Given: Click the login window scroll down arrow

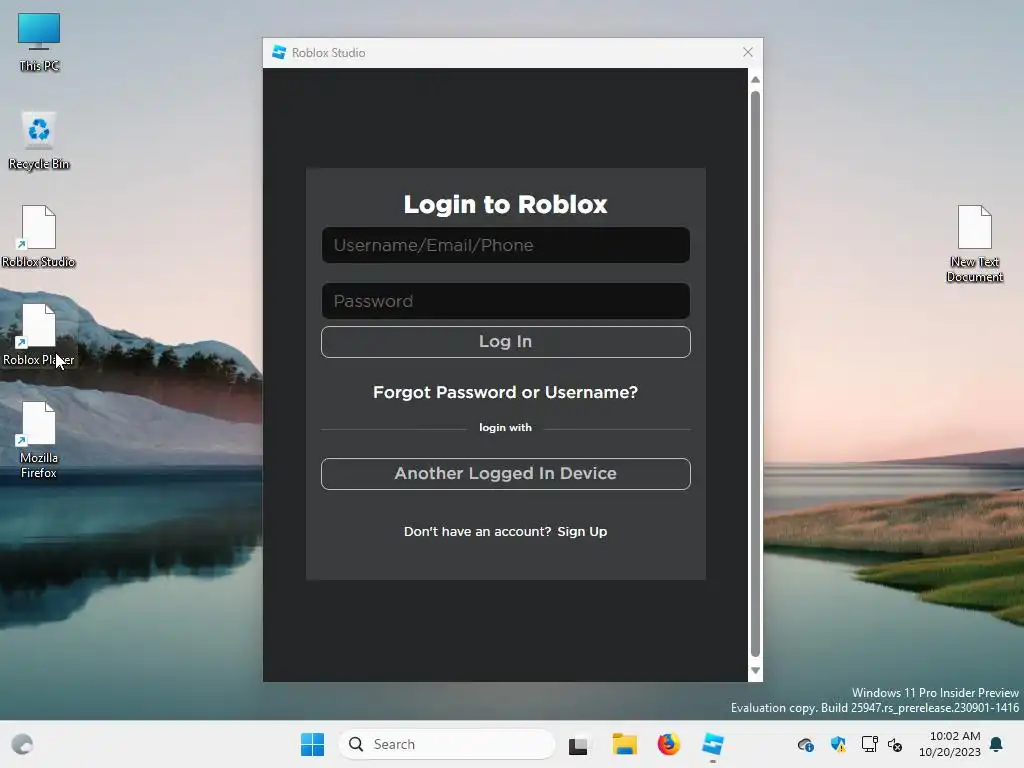Looking at the screenshot, I should [755, 671].
